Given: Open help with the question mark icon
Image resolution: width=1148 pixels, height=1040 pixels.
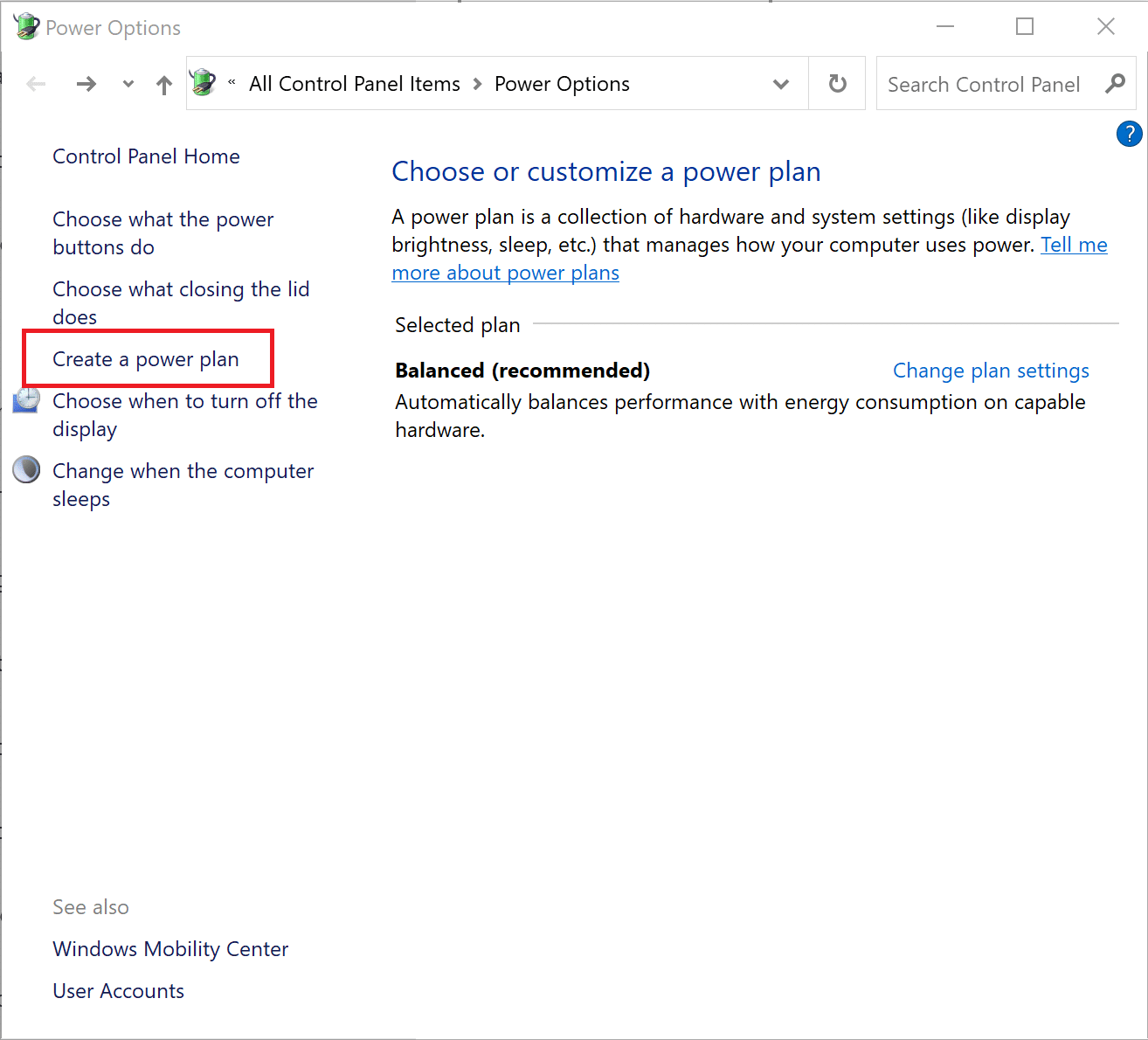Looking at the screenshot, I should (x=1129, y=134).
